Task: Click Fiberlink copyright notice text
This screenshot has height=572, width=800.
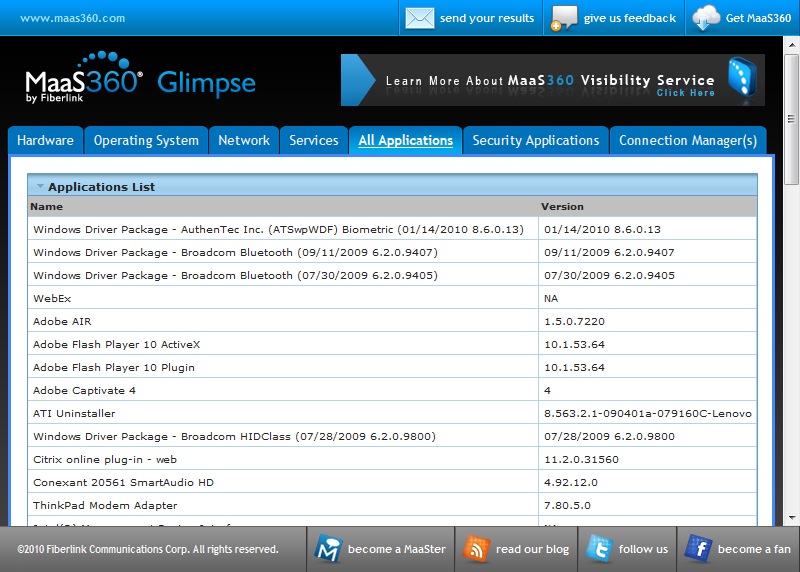Action: coord(147,549)
